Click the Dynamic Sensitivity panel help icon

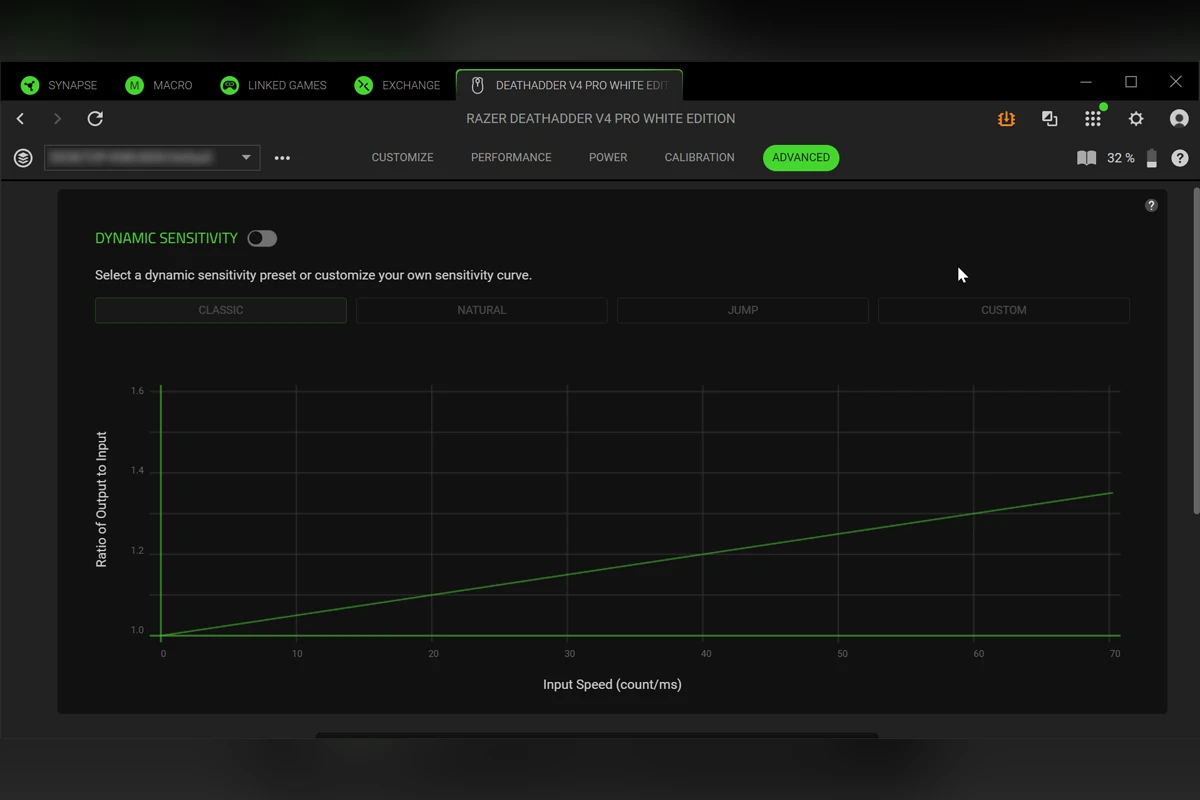[1151, 205]
